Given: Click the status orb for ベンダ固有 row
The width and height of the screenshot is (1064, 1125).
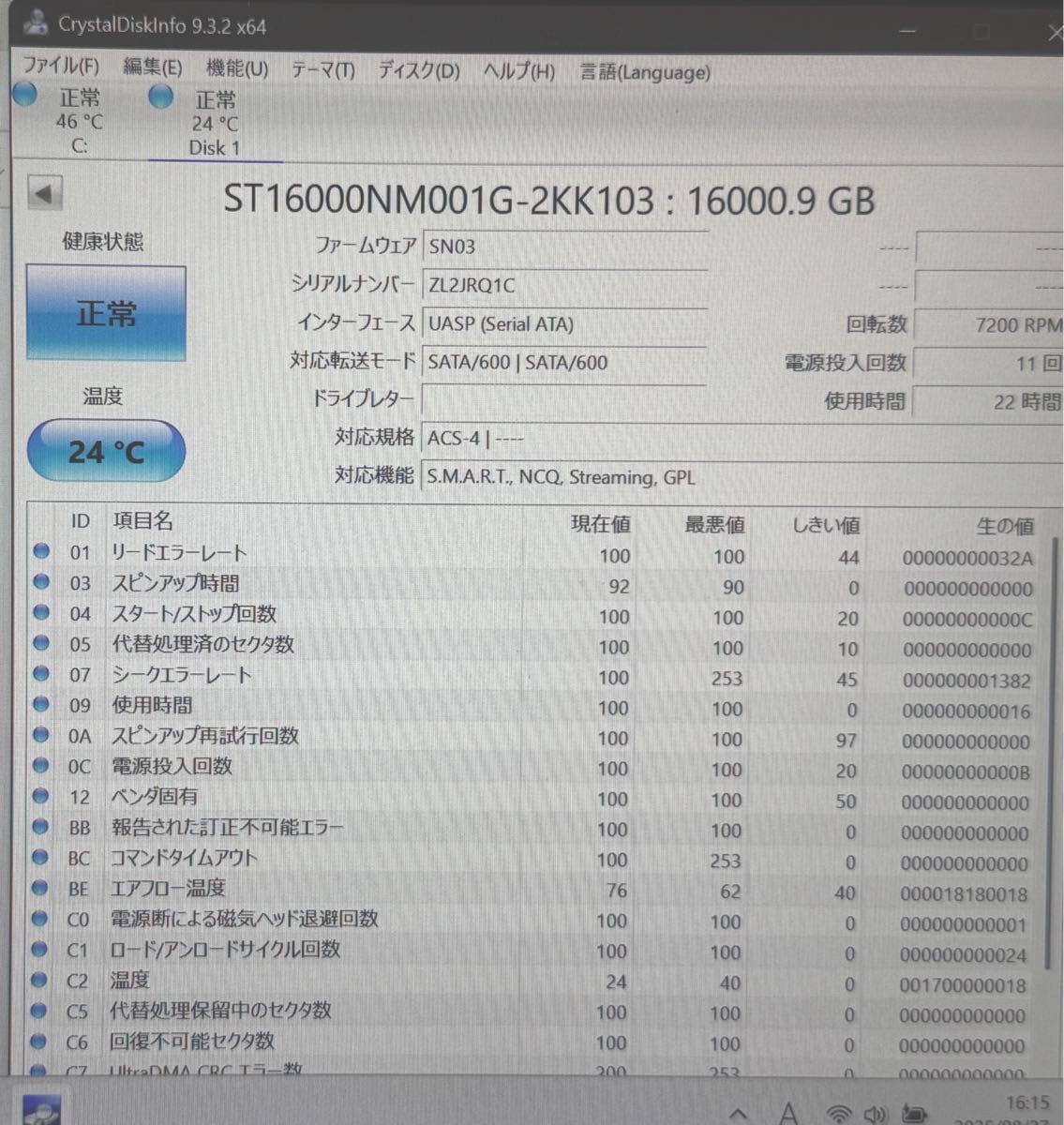Looking at the screenshot, I should coord(40,796).
